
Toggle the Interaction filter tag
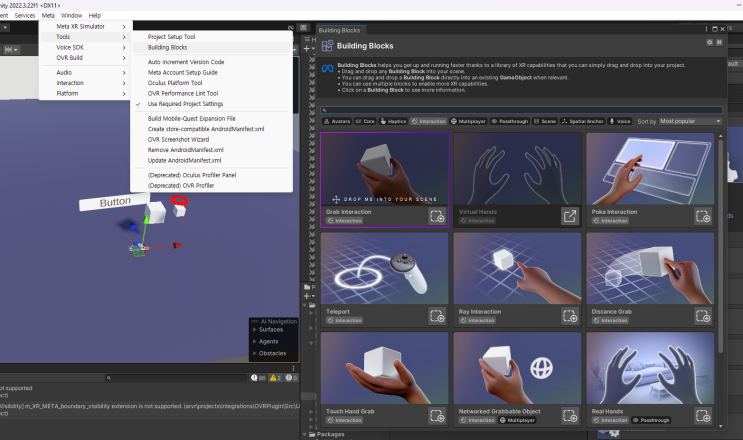[428, 121]
